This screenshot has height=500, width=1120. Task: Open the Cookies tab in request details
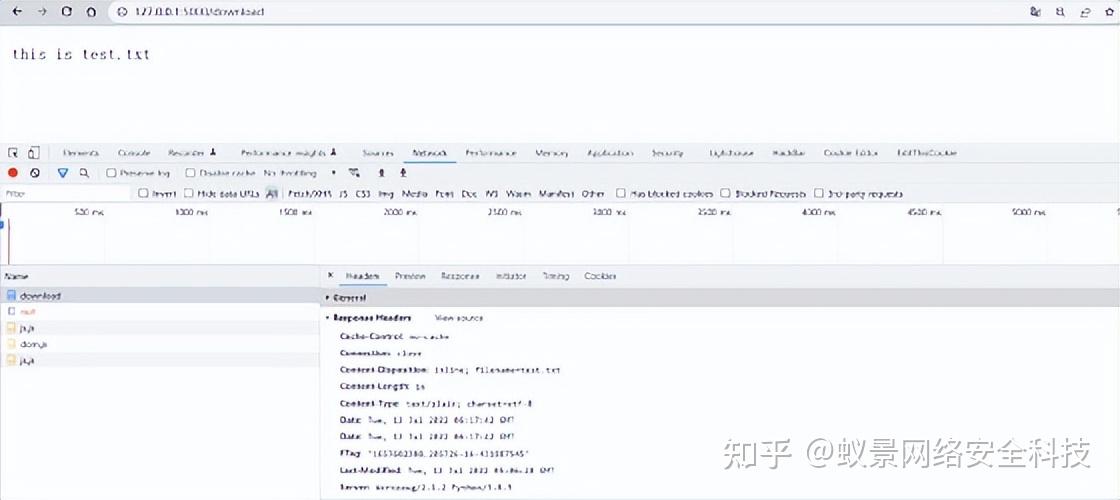[x=600, y=276]
